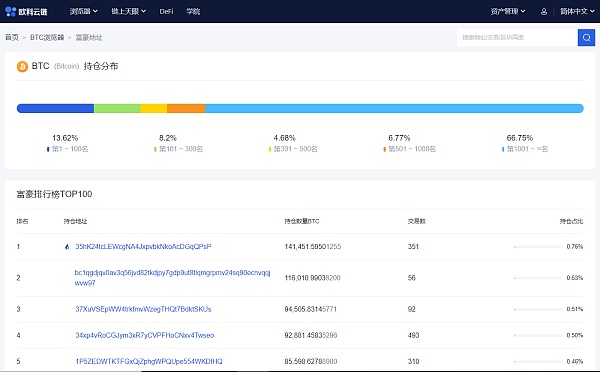Screen dimensions: 600x372
Task: Click the blue search magnifier button
Action: [x=586, y=38]
